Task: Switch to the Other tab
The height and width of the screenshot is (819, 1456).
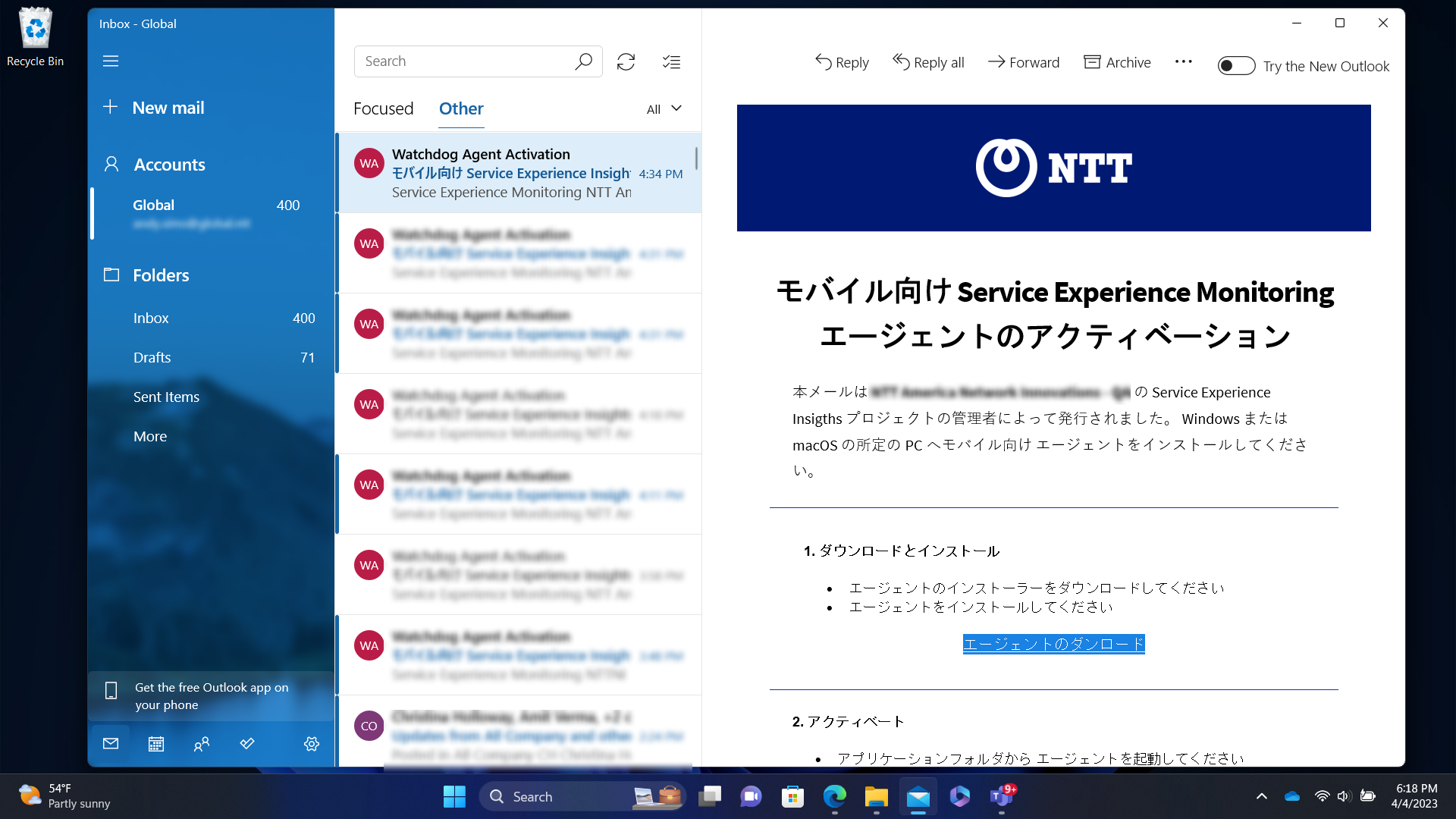Action: 461,108
